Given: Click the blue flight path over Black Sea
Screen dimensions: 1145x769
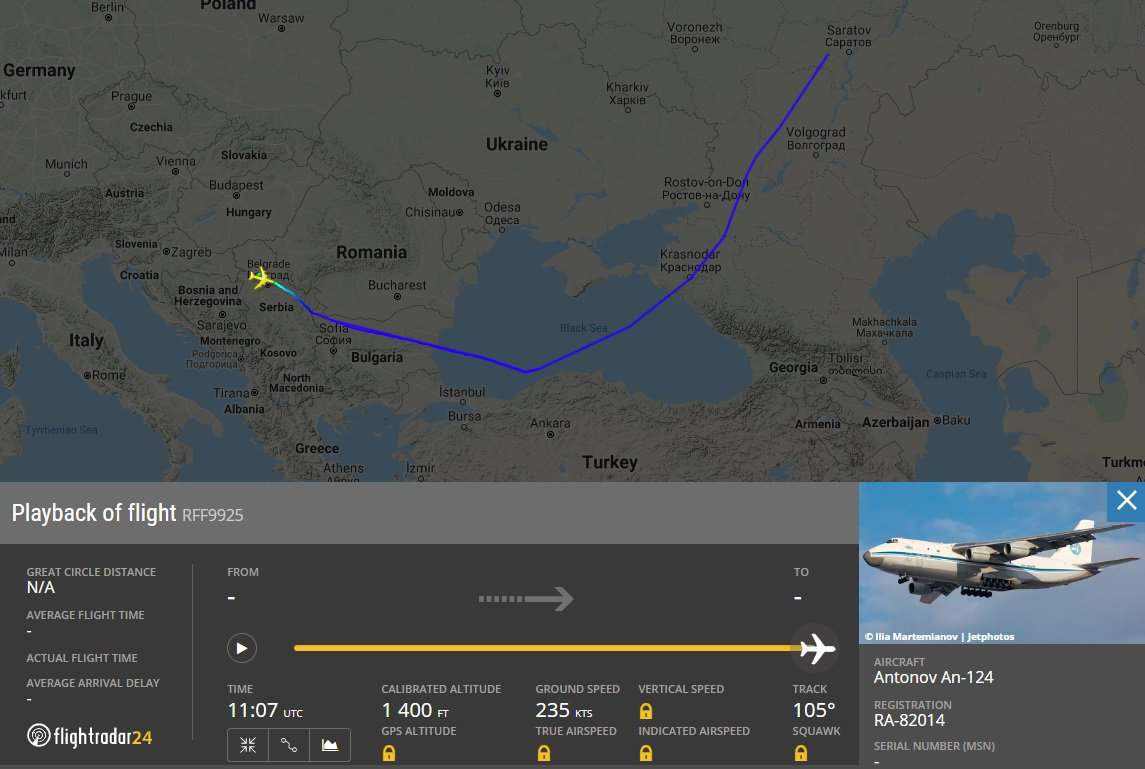Looking at the screenshot, I should pos(577,351).
